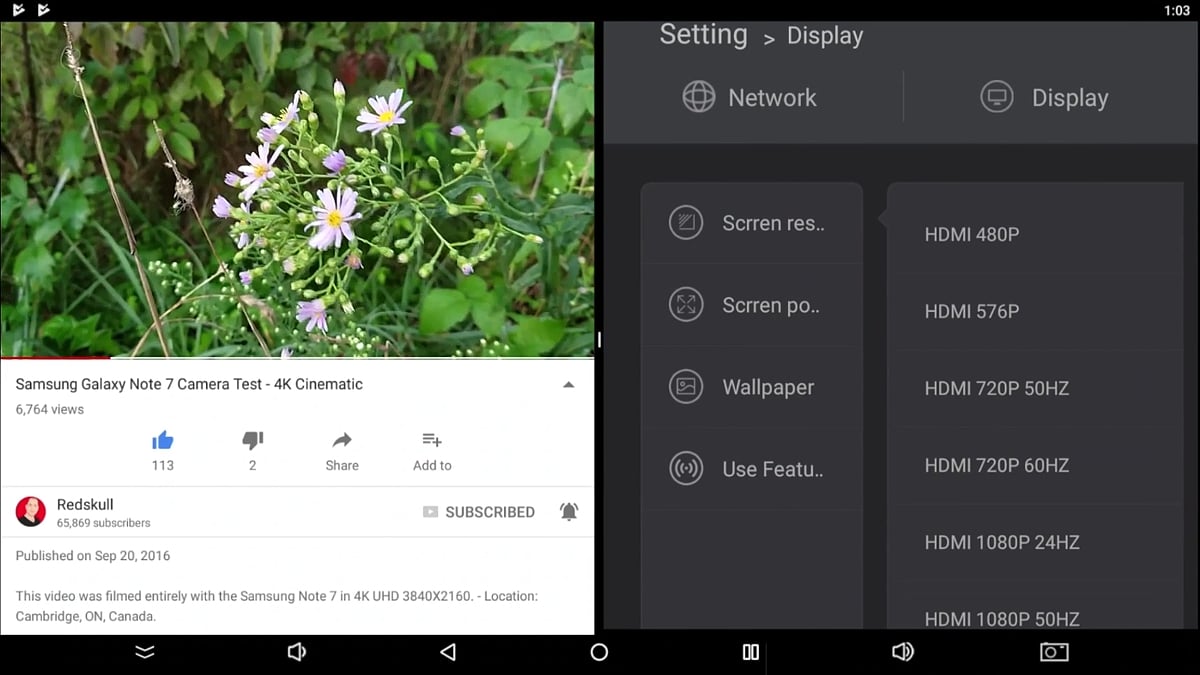Click Published on Sep 20, 2016 text

coord(93,556)
